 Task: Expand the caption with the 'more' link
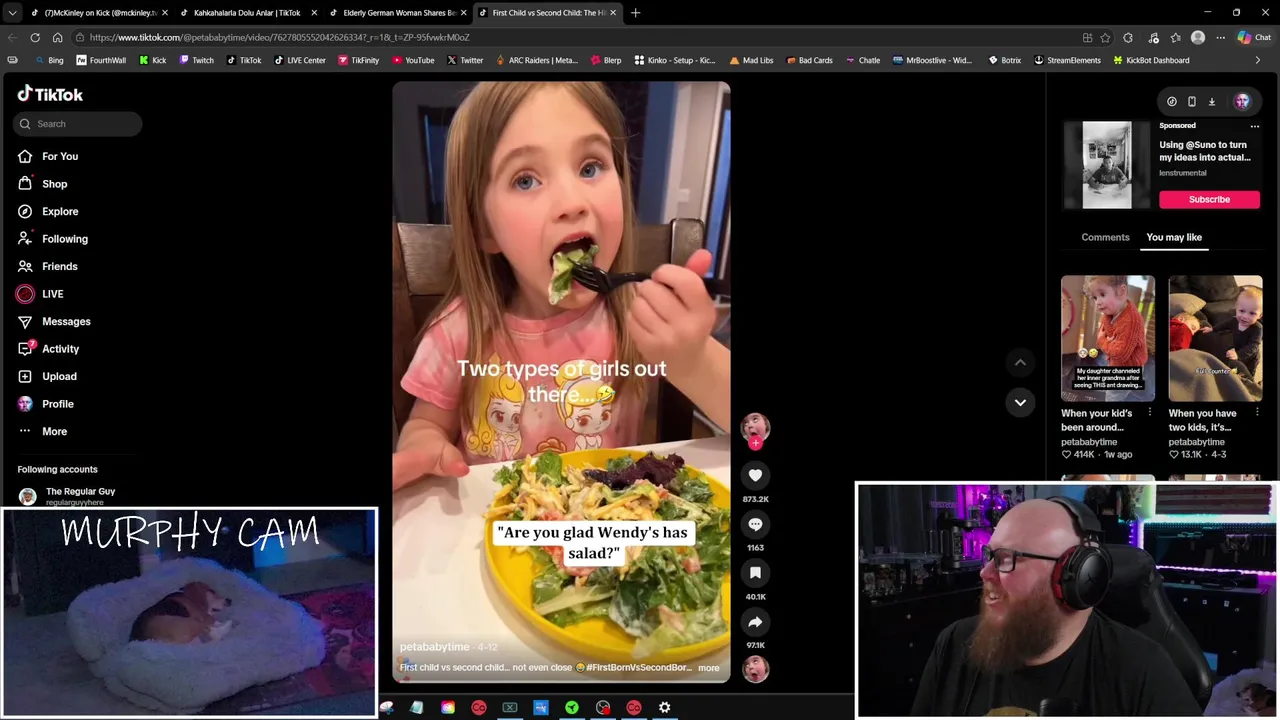[x=708, y=668]
